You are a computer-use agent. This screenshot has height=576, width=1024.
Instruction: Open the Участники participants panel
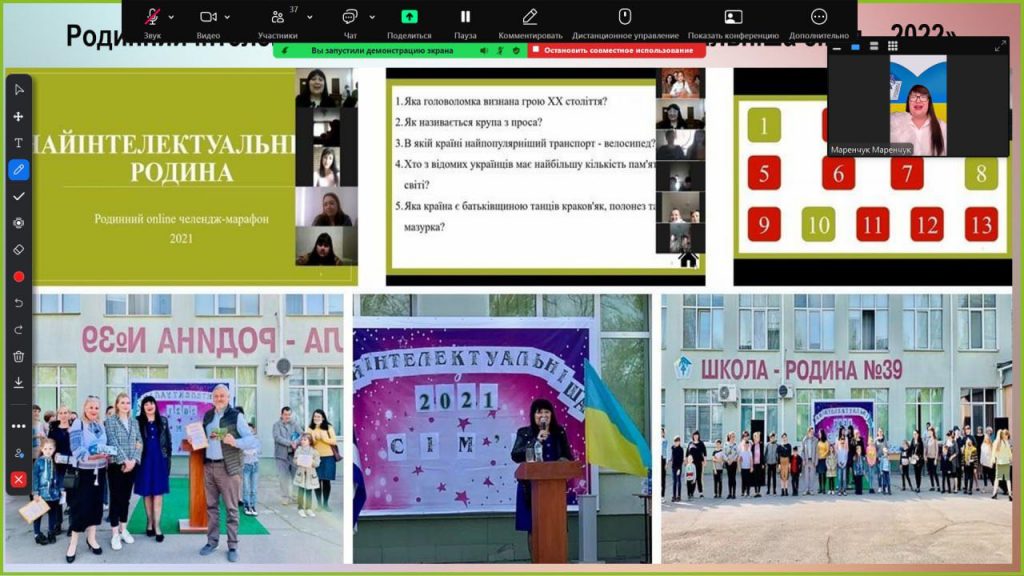point(278,18)
